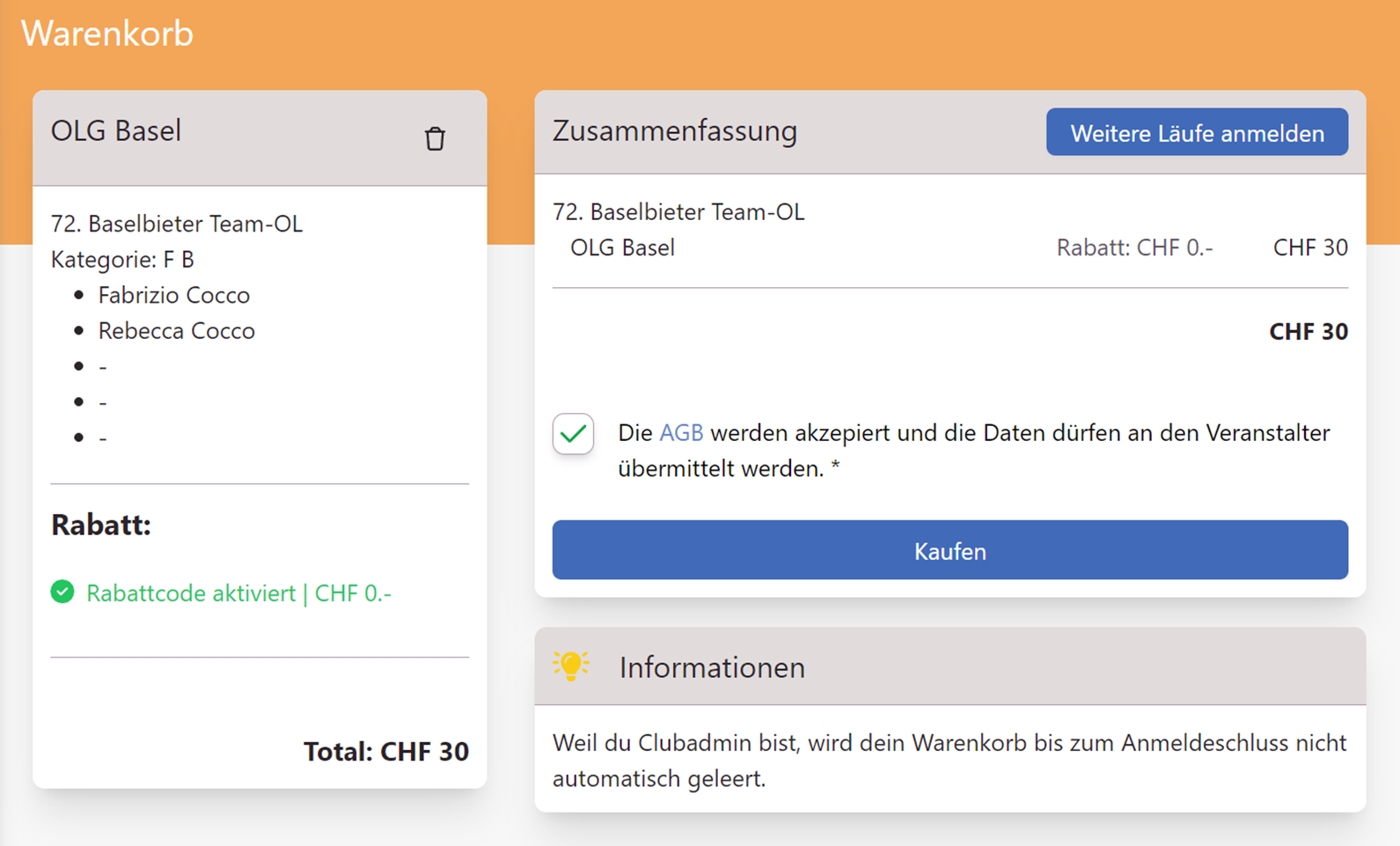Screen dimensions: 1400x846
Task: Select participant Fabrizio Cocco
Action: click(x=174, y=295)
